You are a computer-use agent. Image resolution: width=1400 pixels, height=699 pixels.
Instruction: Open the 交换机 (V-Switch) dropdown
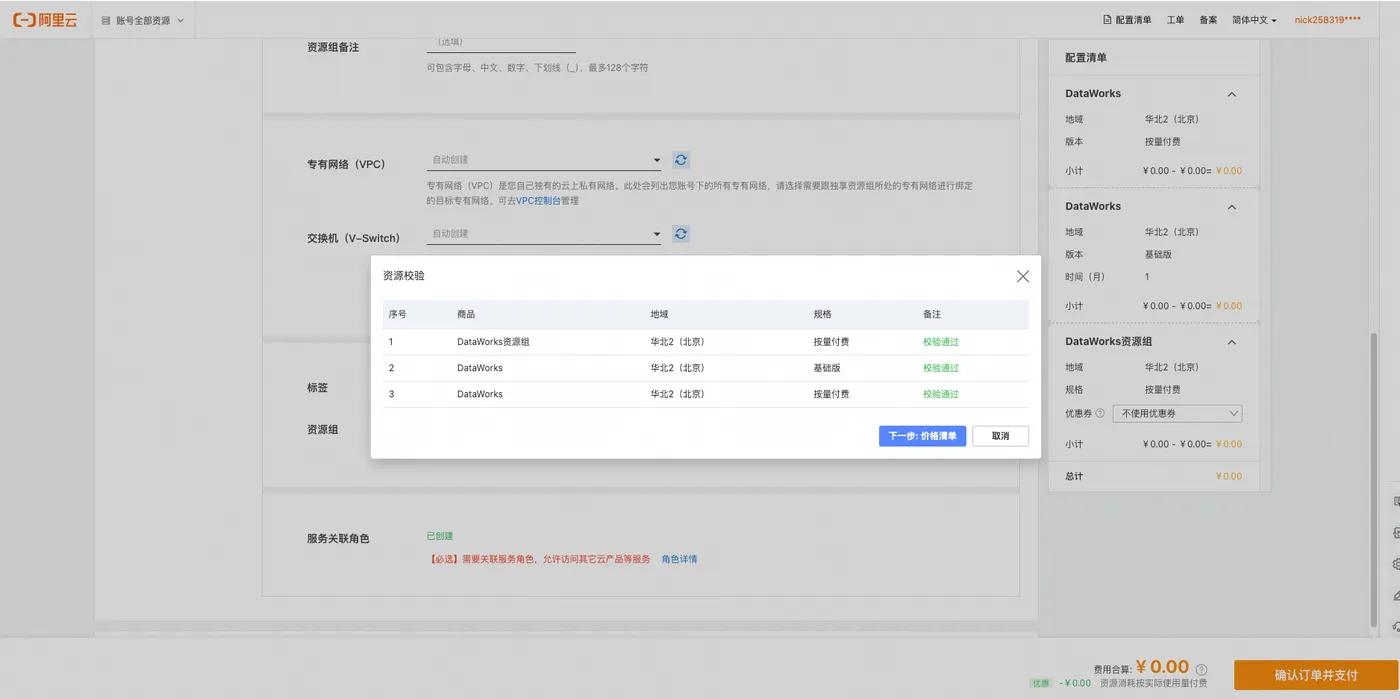pos(544,234)
